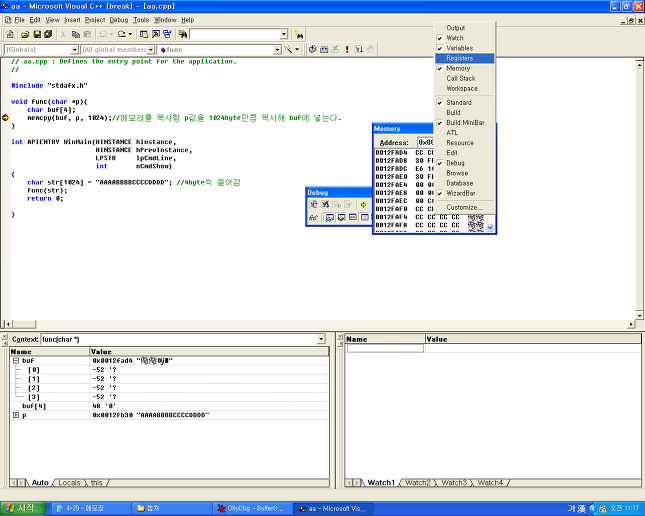The image size is (645, 516).
Task: Click the breakpoint marker beside memcpy line
Action: tap(5, 118)
